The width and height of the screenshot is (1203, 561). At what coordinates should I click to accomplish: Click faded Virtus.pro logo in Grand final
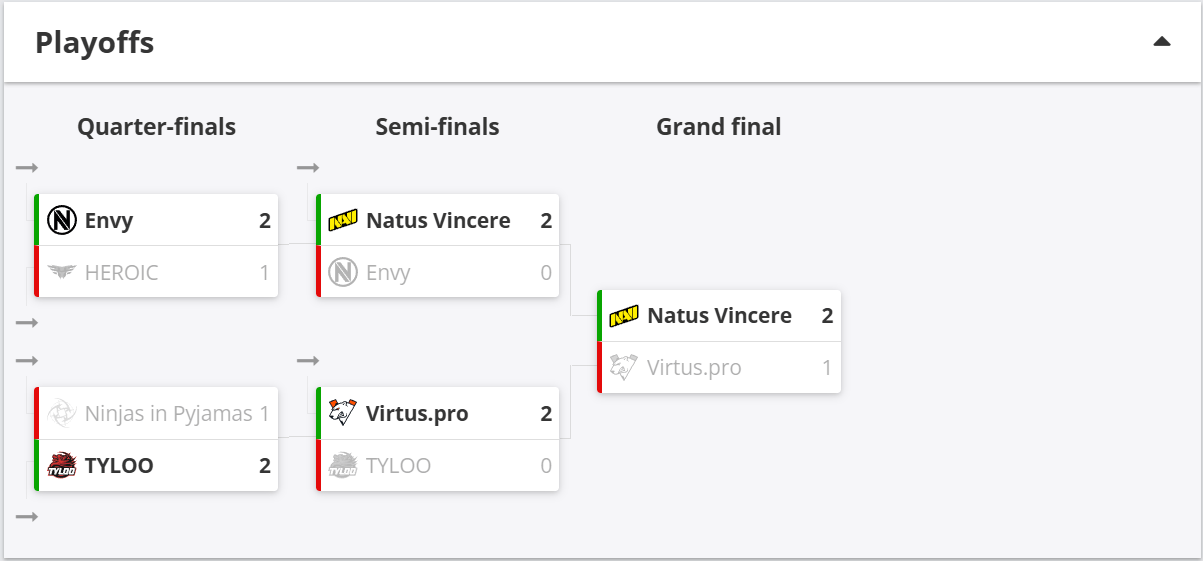pos(624,368)
